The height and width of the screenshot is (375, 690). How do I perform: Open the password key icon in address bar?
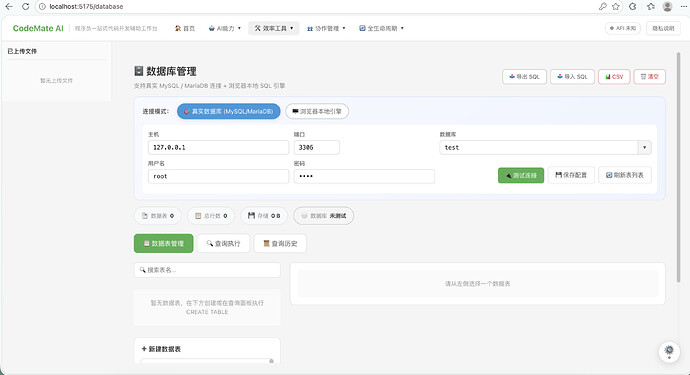602,7
